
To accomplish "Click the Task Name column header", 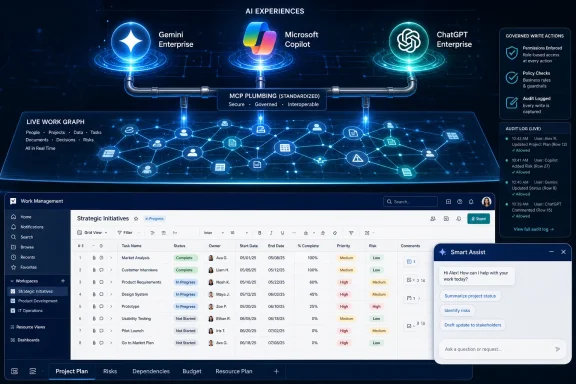I will pos(132,246).
